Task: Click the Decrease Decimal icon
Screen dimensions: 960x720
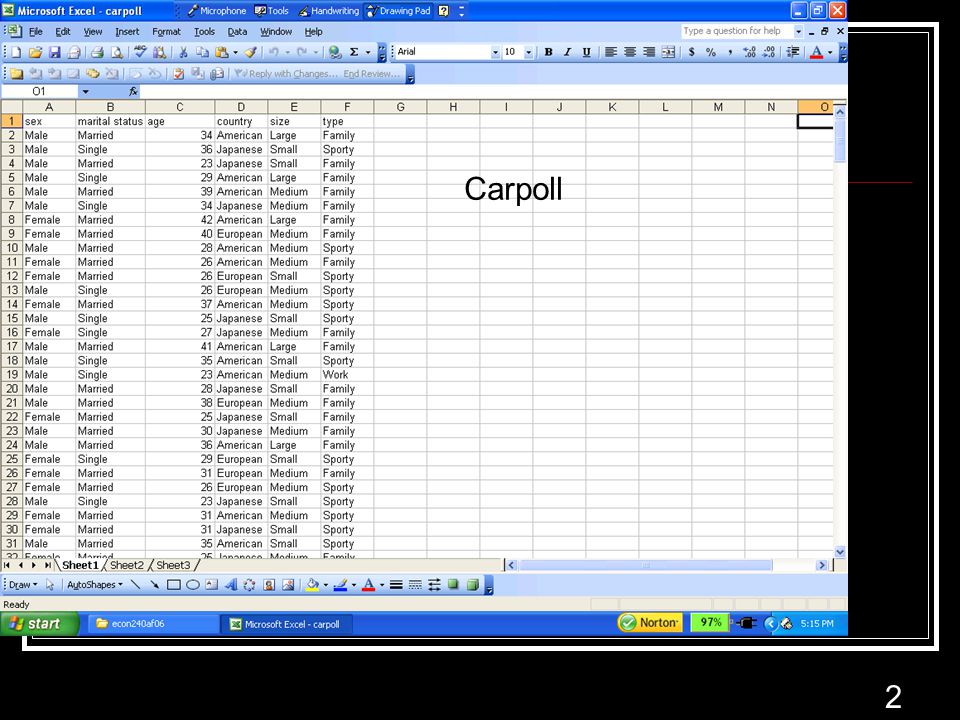Action: tap(769, 53)
